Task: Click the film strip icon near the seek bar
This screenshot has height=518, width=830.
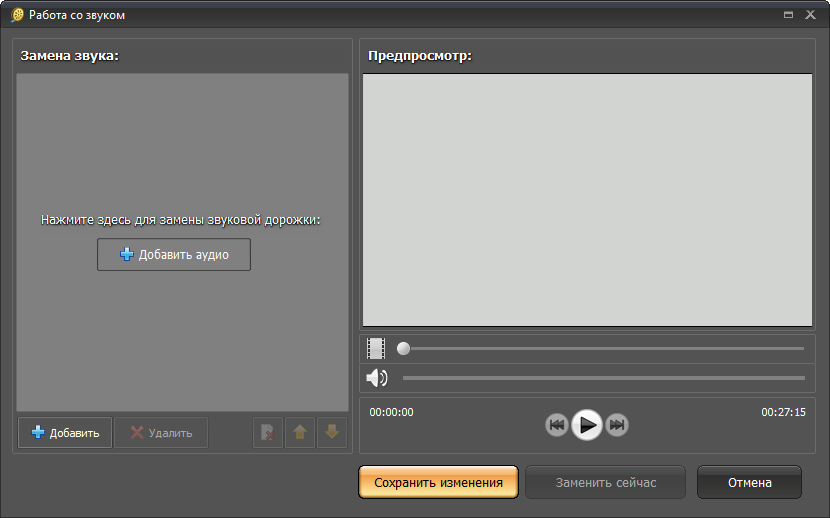Action: [376, 349]
